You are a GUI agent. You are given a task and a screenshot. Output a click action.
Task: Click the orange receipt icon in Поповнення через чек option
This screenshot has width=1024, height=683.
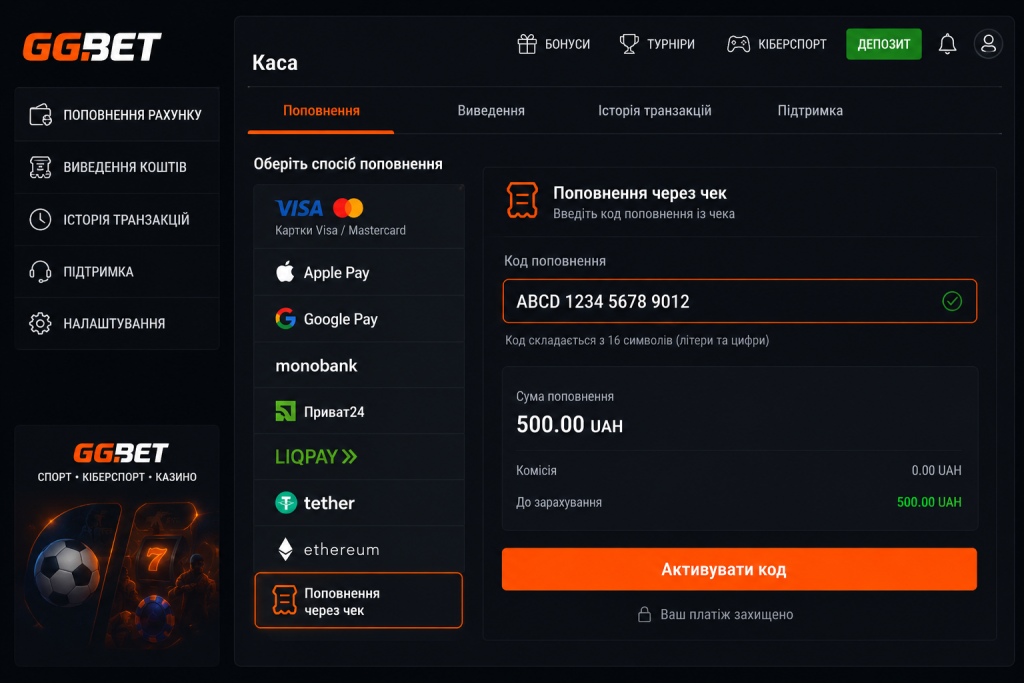pyautogui.click(x=285, y=600)
